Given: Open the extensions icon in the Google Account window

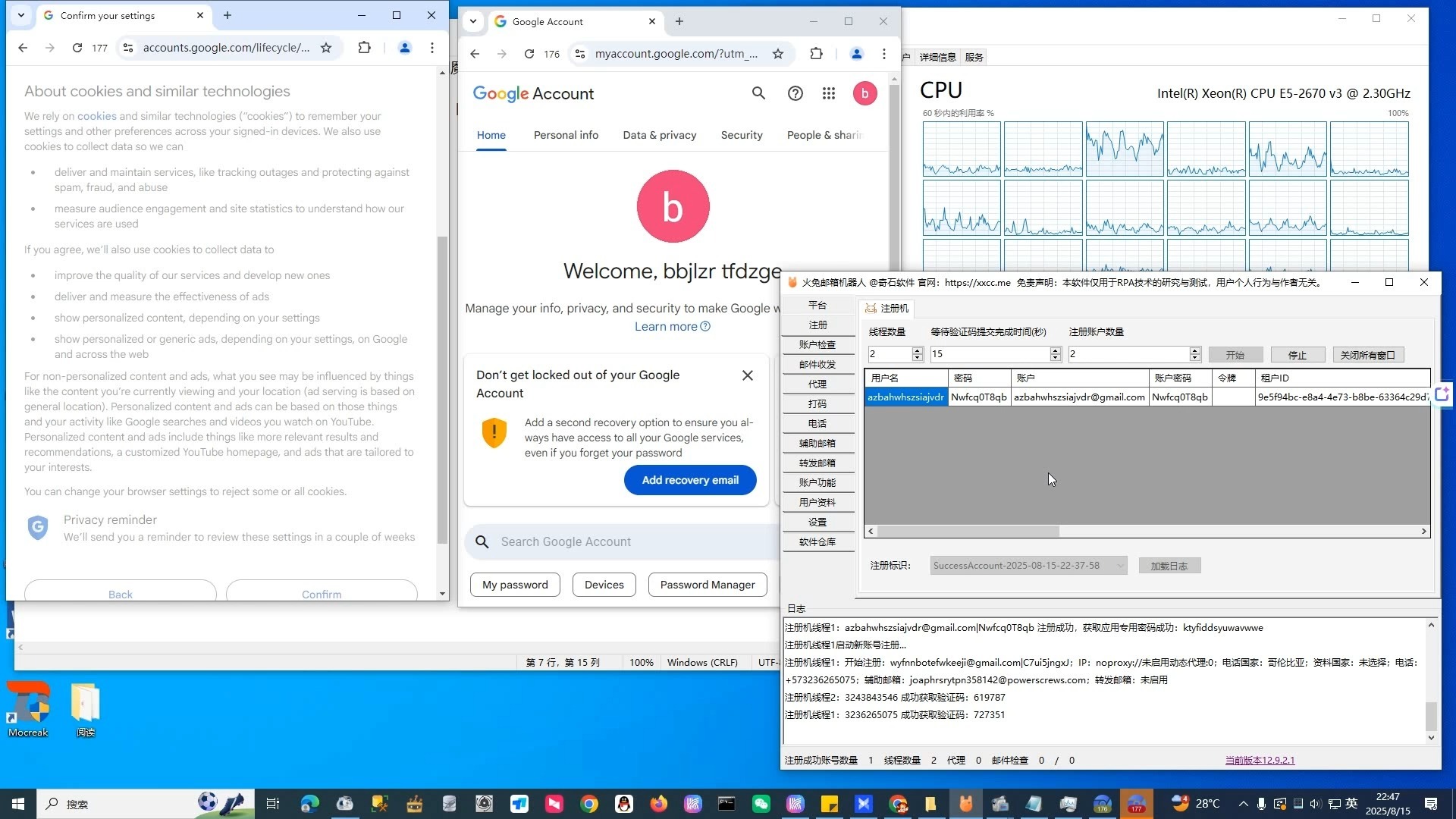Looking at the screenshot, I should 816,54.
